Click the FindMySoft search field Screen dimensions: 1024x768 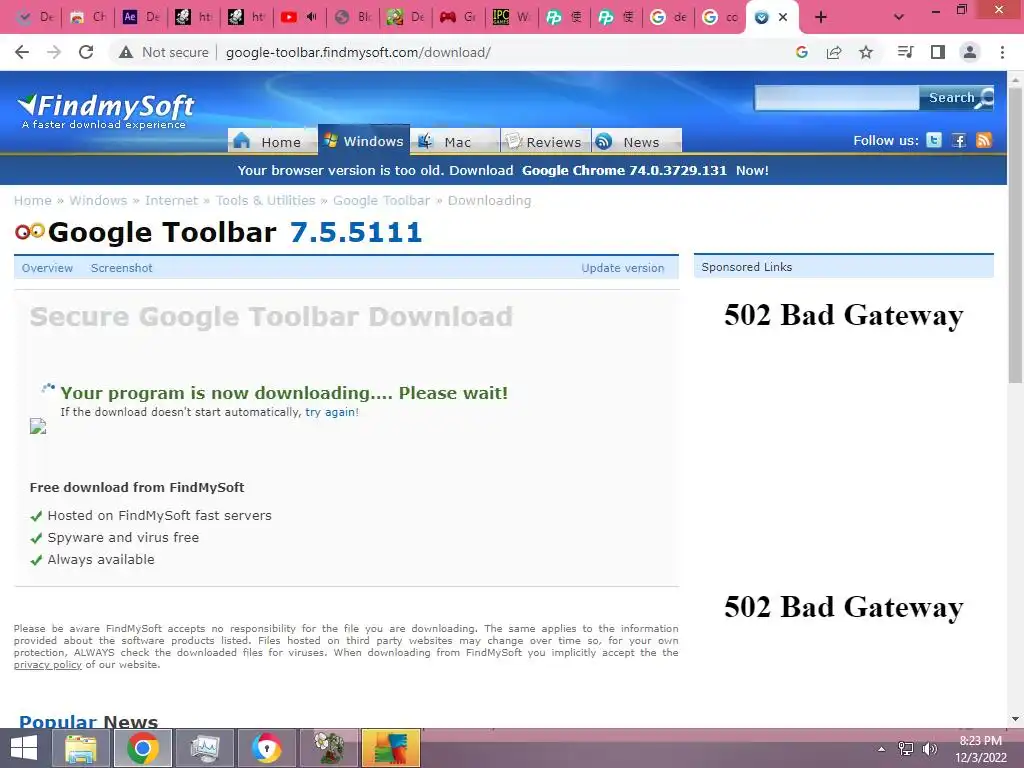(837, 98)
